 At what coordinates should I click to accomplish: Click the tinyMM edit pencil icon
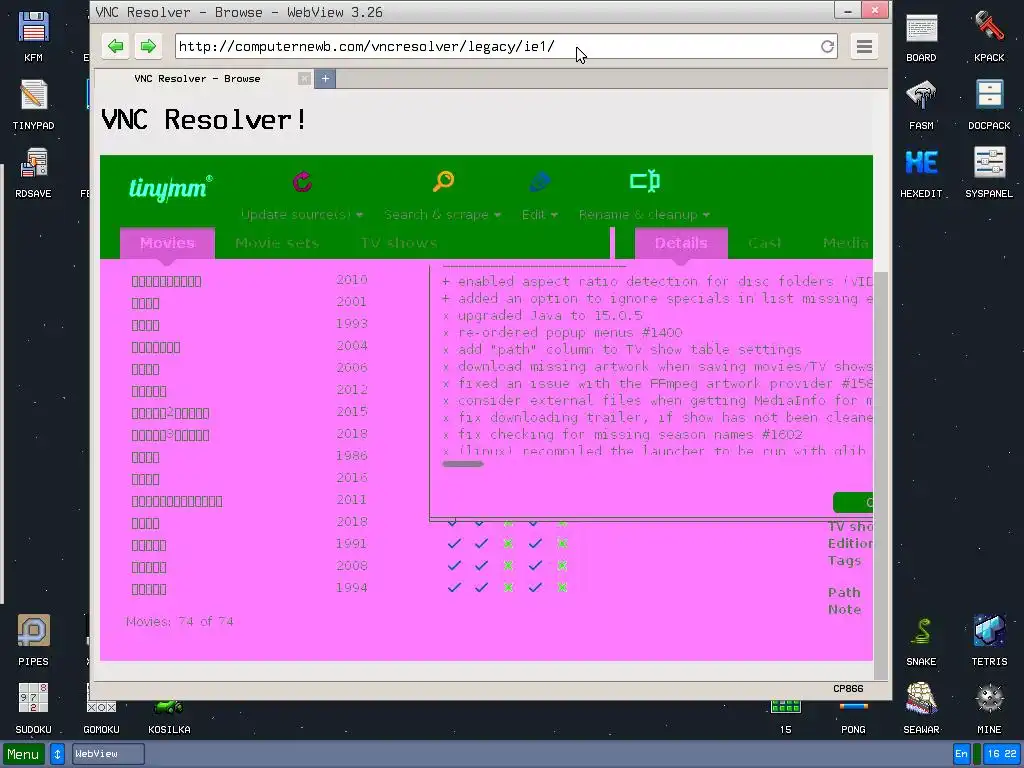539,182
